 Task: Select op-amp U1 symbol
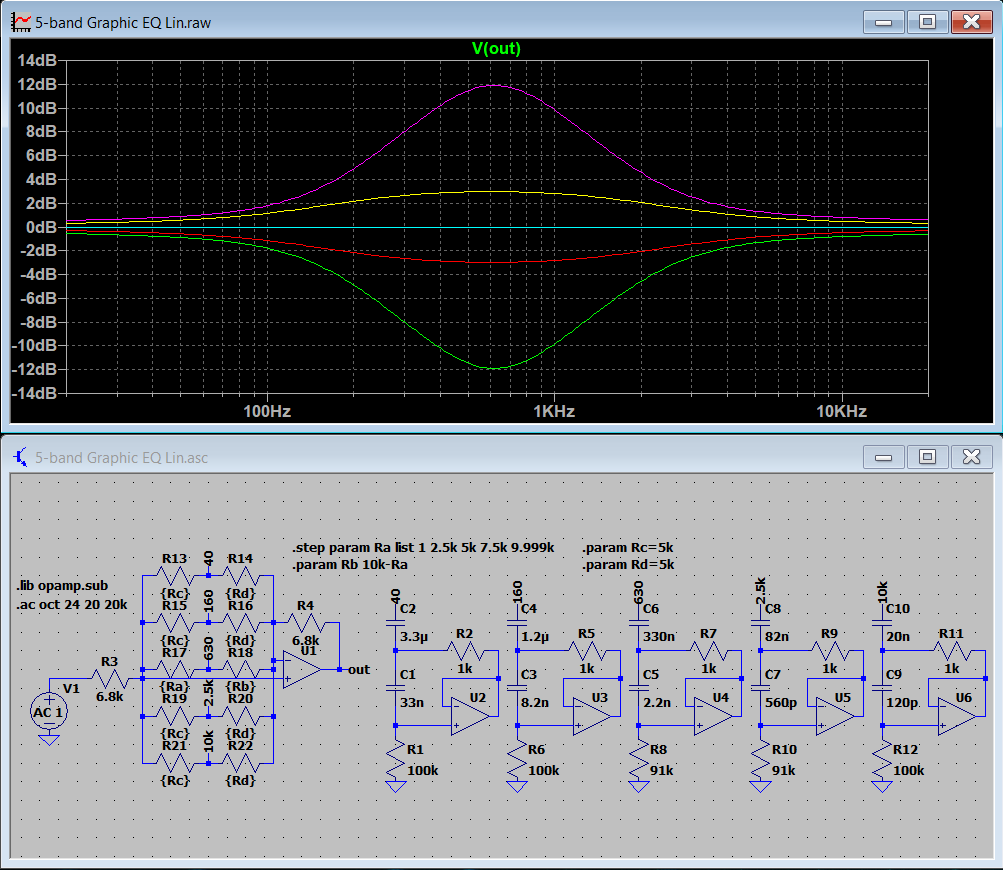click(x=301, y=670)
